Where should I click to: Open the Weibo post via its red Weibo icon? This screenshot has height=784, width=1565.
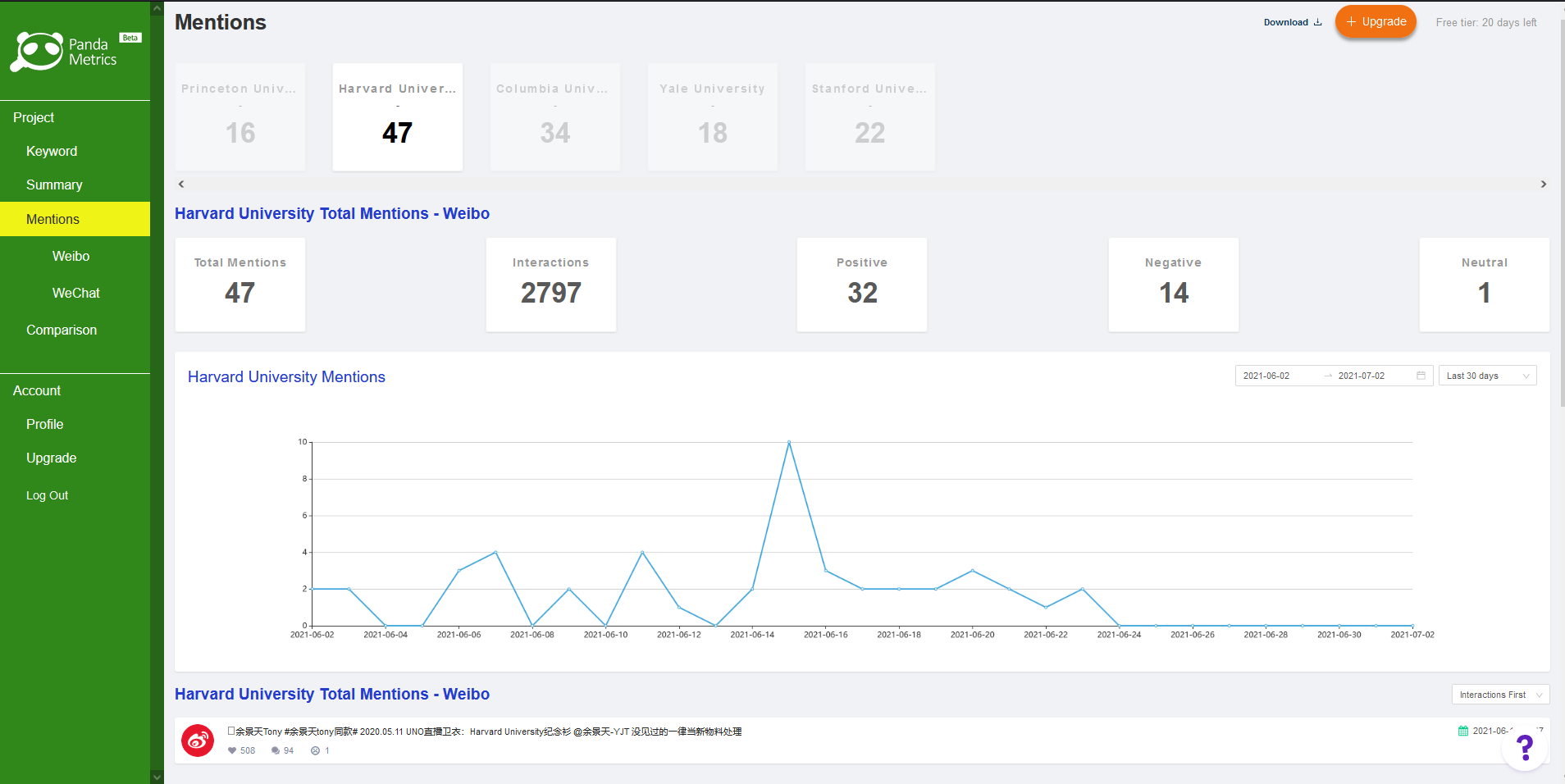(x=197, y=740)
